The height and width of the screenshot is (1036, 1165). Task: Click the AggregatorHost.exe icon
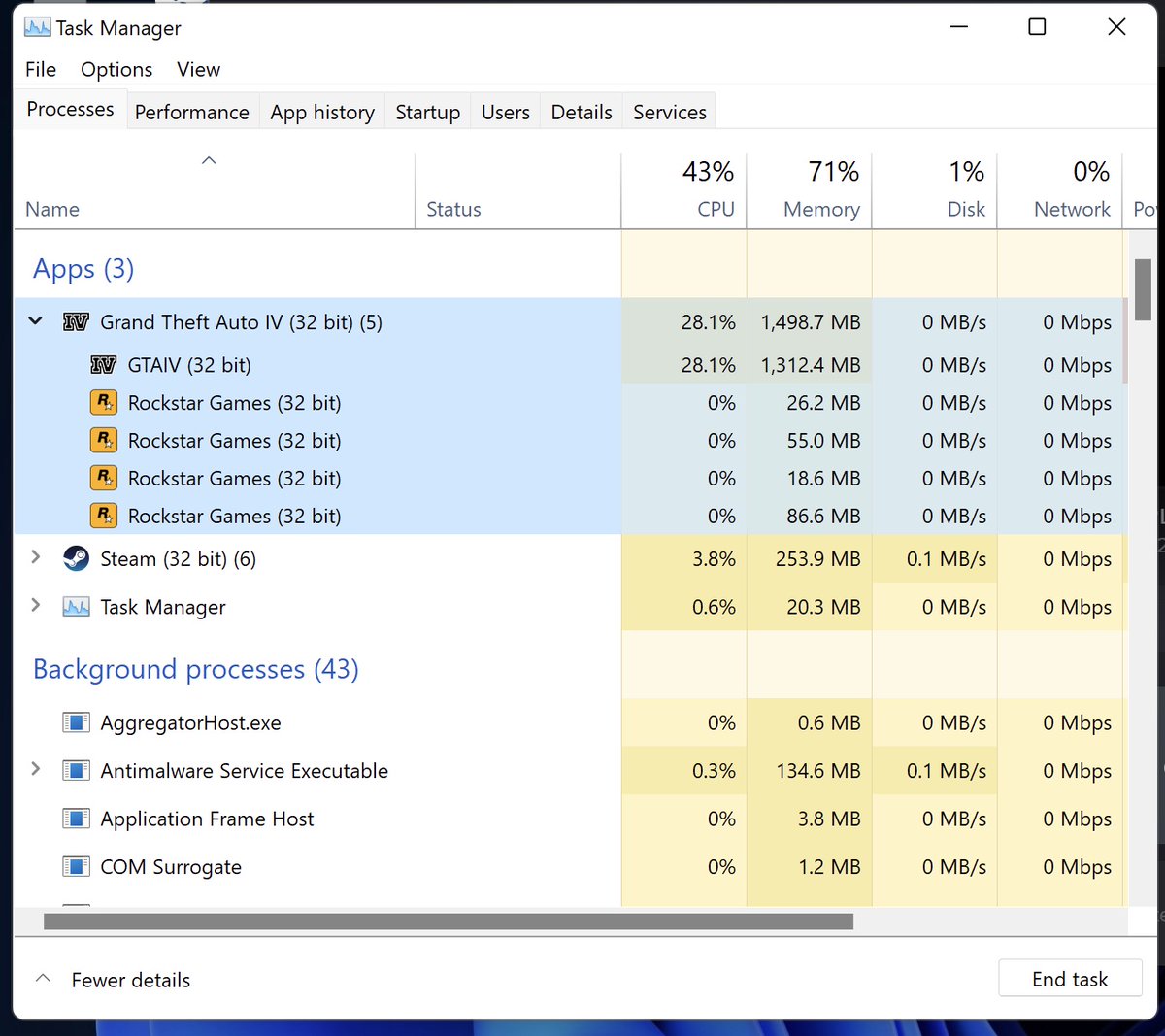(76, 722)
